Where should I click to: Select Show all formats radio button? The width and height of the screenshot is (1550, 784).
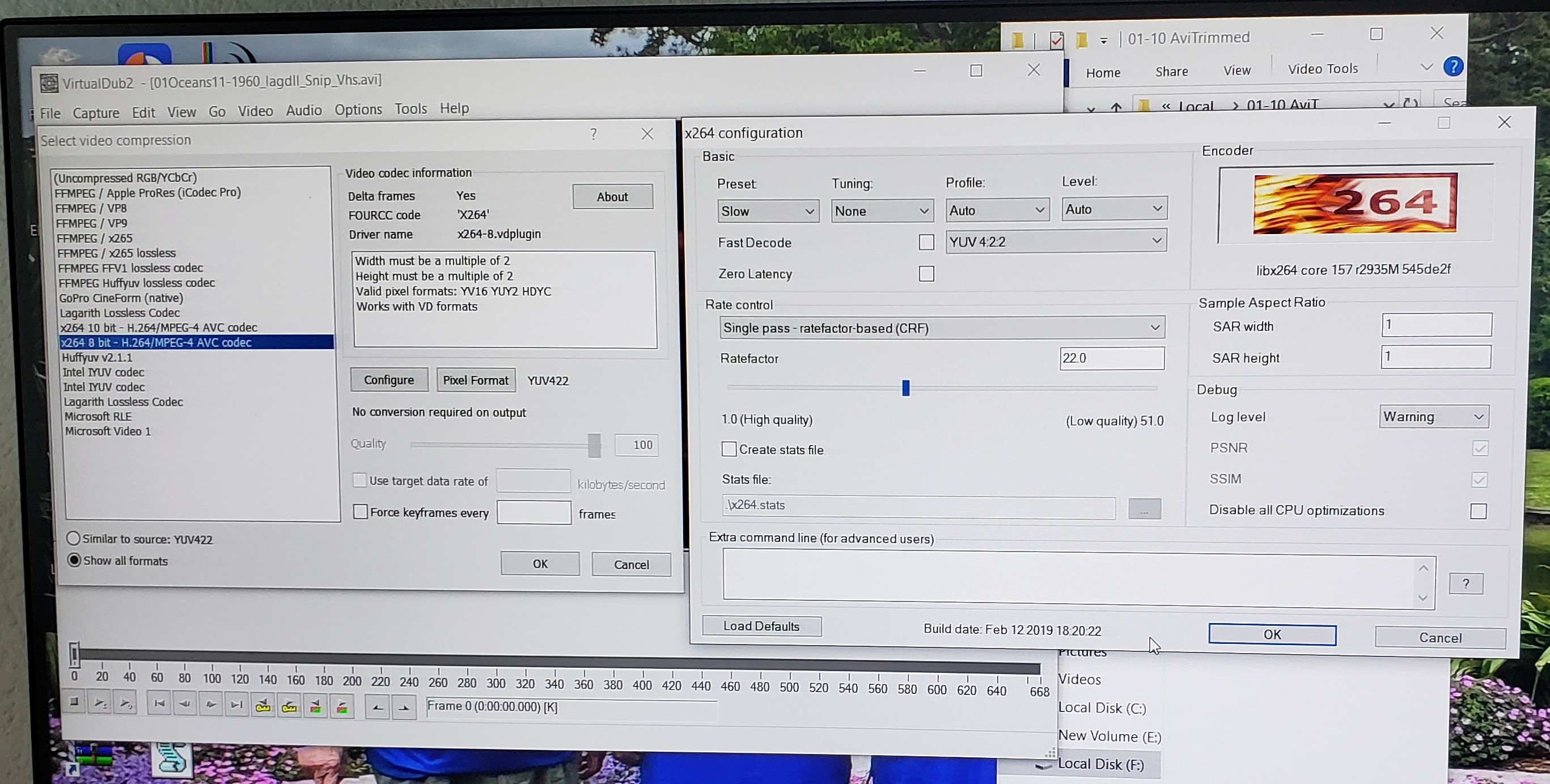(74, 560)
